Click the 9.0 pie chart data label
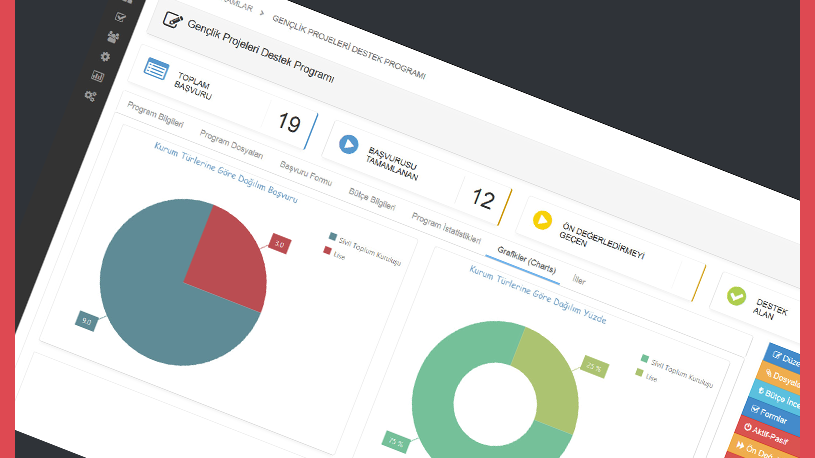The width and height of the screenshot is (815, 458). [x=86, y=322]
